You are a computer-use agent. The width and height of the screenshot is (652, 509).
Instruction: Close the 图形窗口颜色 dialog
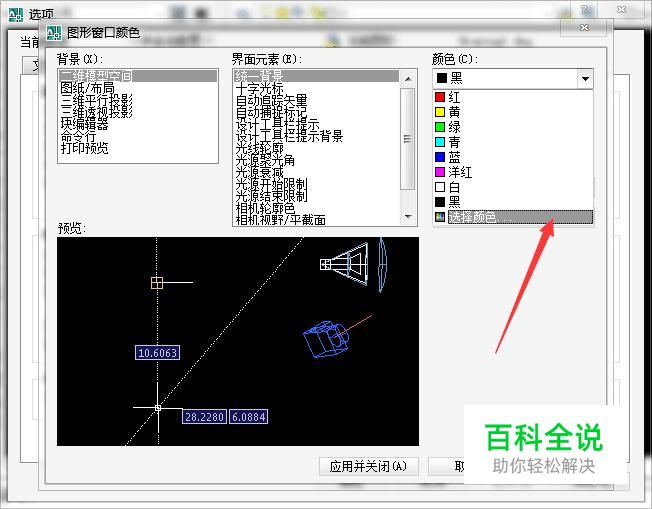pyautogui.click(x=584, y=27)
